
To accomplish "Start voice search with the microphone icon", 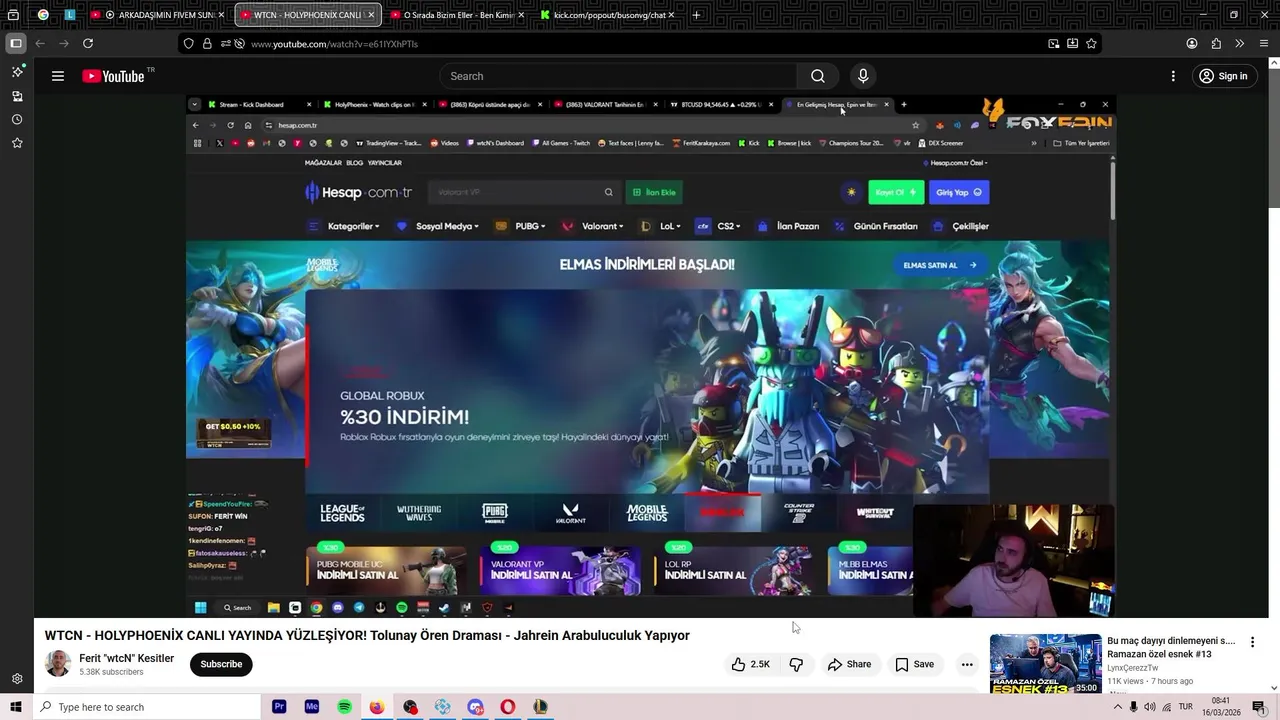I will coord(863,76).
